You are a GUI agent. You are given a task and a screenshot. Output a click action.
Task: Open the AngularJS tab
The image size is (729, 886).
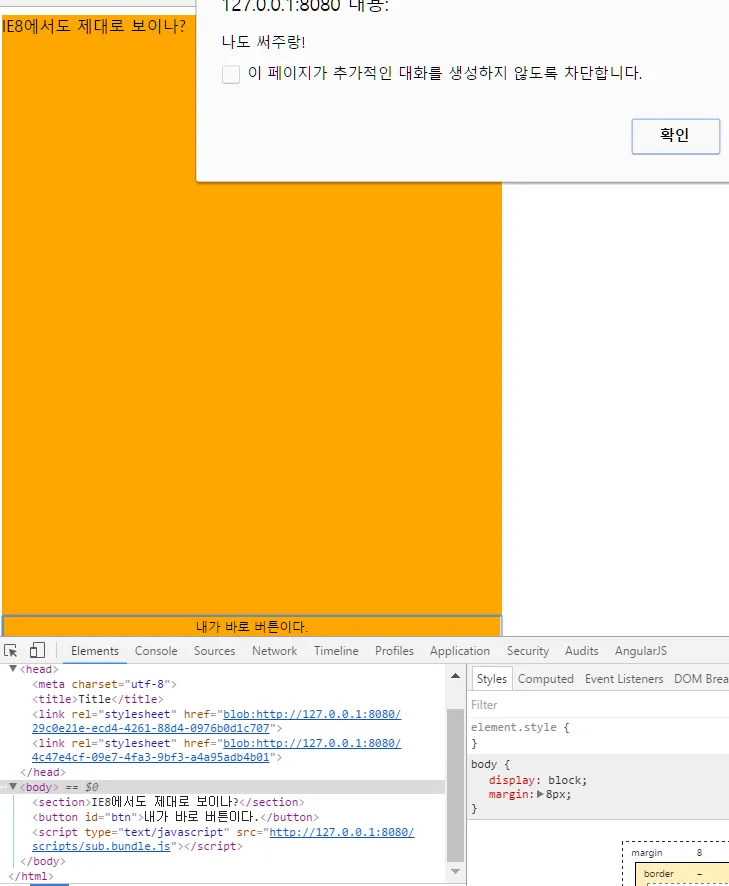click(641, 651)
